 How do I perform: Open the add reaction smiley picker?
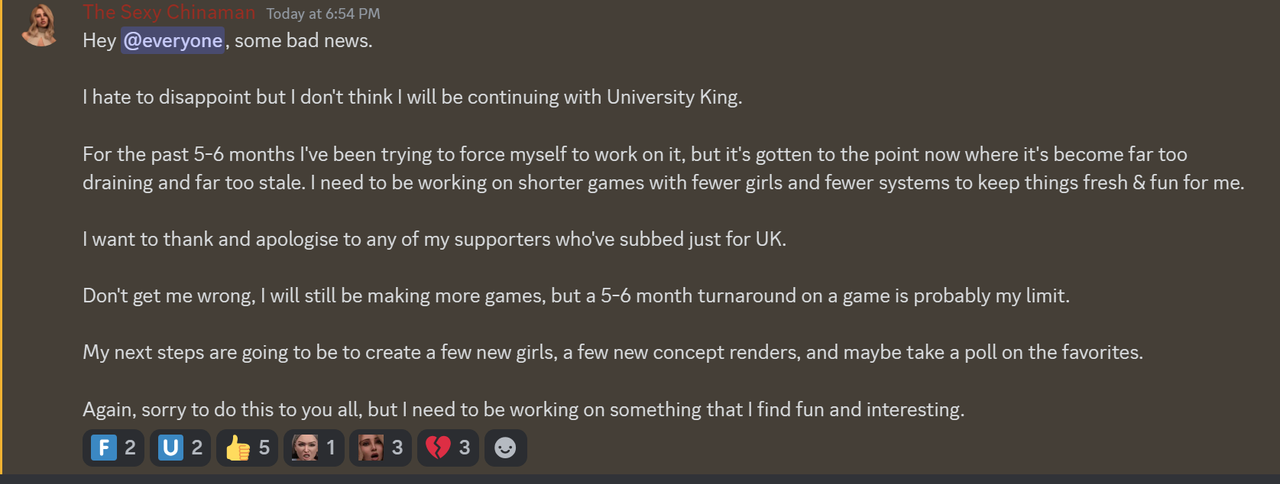tap(505, 448)
